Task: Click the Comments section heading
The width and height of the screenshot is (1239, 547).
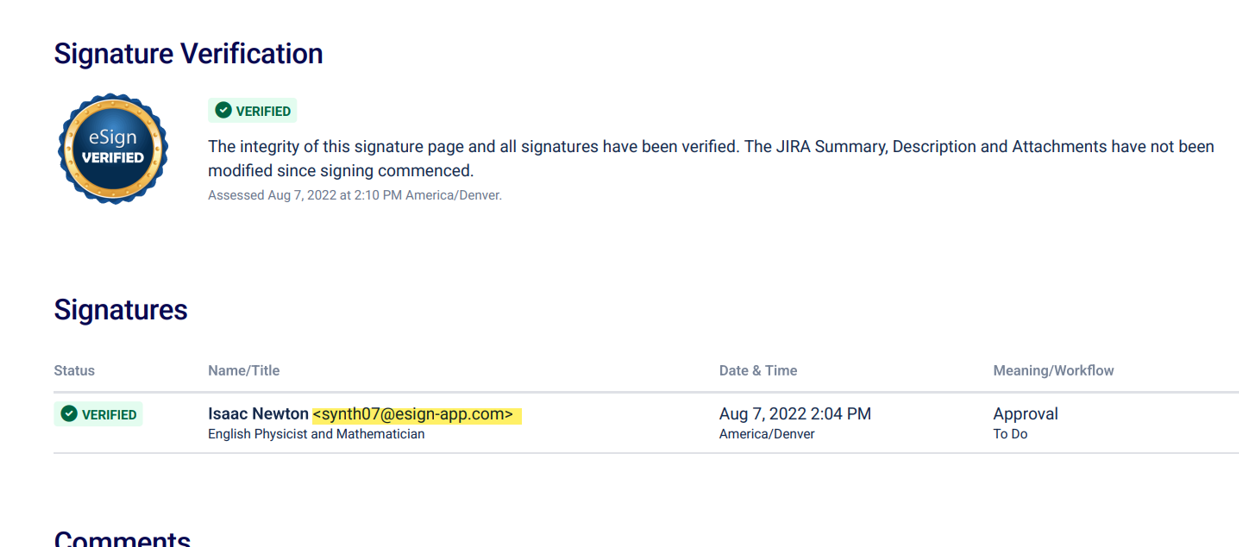Action: (122, 539)
